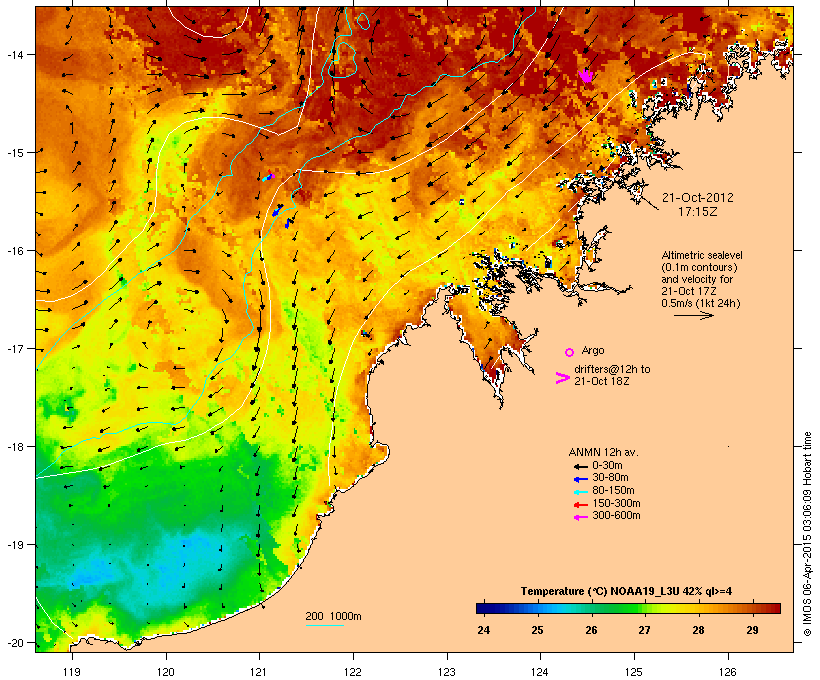Image resolution: width=820 pixels, height=680 pixels.
Task: Click the magenta drifters legend arrowhead
Action: click(x=562, y=378)
